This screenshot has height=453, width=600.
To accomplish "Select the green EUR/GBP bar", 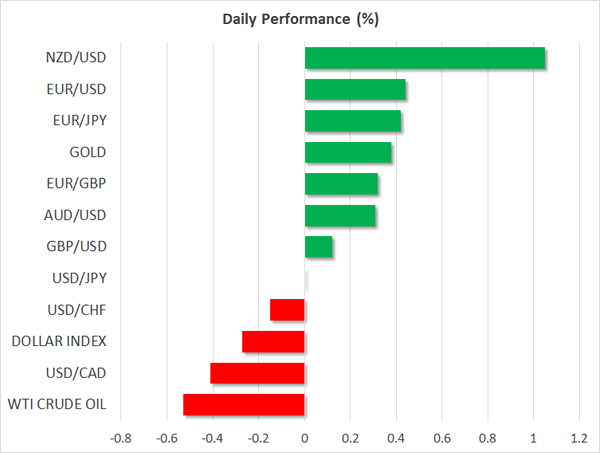I will (x=341, y=184).
